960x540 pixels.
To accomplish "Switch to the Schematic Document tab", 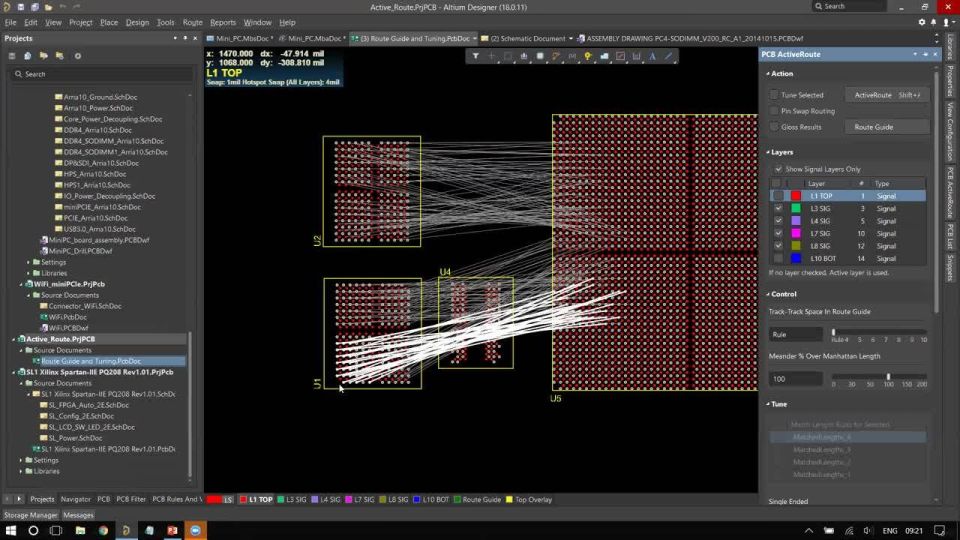I will [x=527, y=38].
